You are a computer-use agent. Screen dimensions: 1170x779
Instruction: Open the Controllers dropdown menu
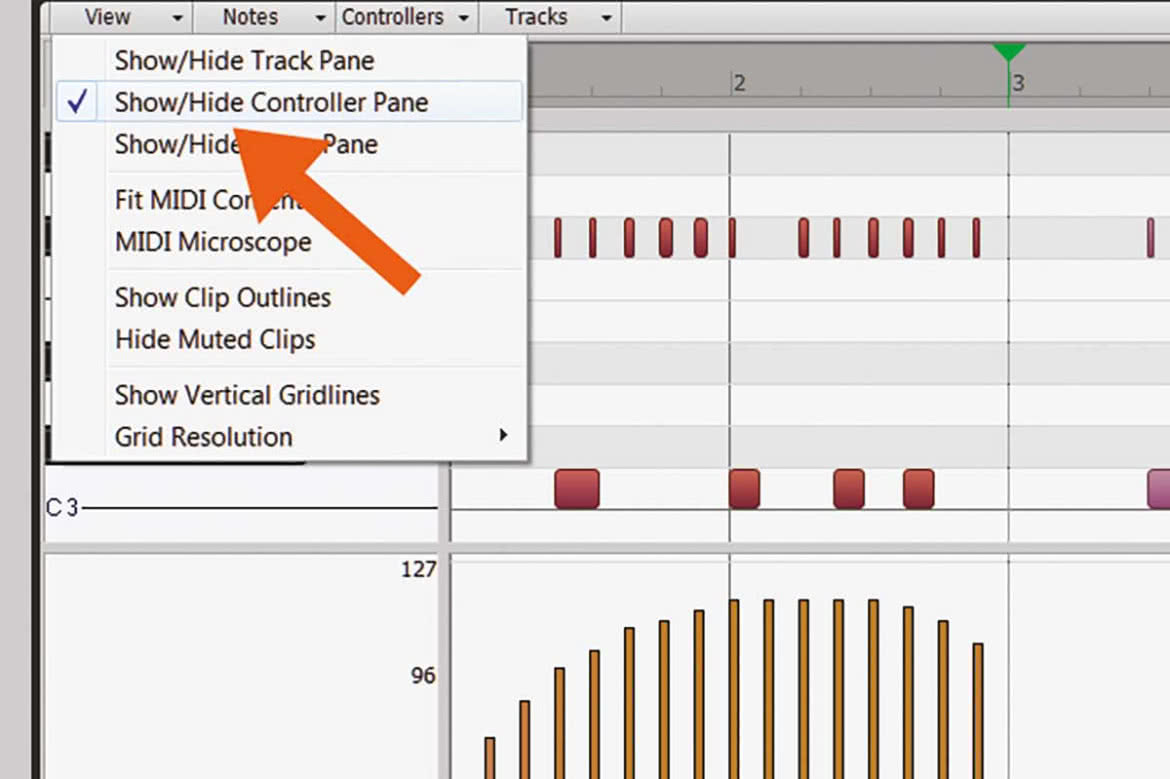(x=407, y=16)
